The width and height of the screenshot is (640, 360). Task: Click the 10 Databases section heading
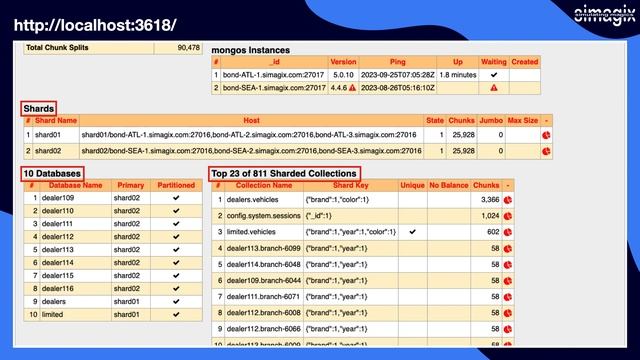pyautogui.click(x=52, y=173)
